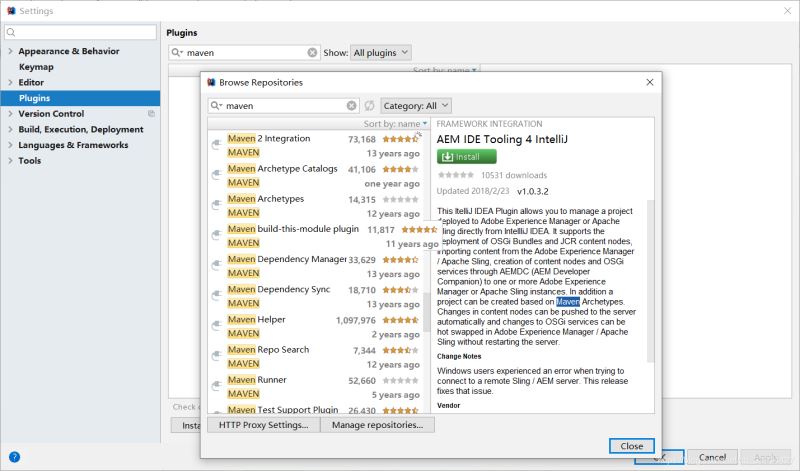Open Languages & Frameworks settings page
The height and width of the screenshot is (471, 800).
(73, 145)
